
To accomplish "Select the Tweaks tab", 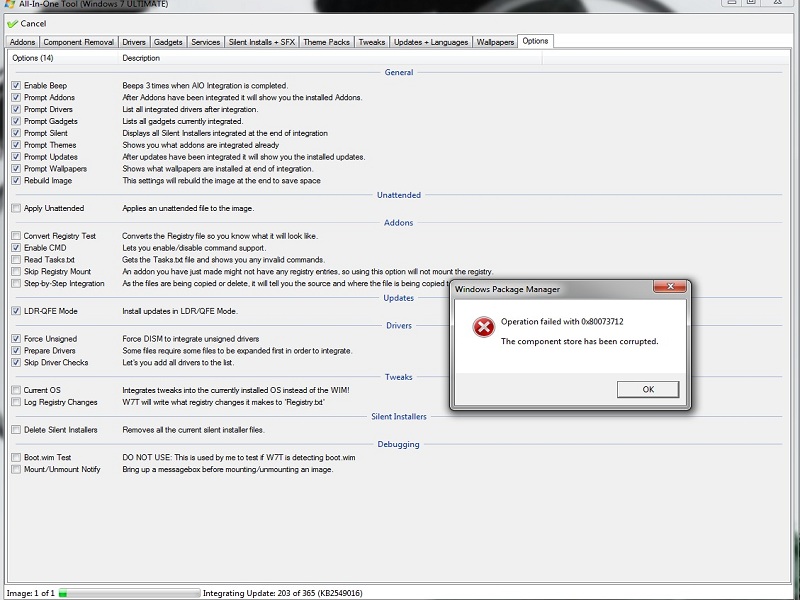I will pyautogui.click(x=371, y=42).
